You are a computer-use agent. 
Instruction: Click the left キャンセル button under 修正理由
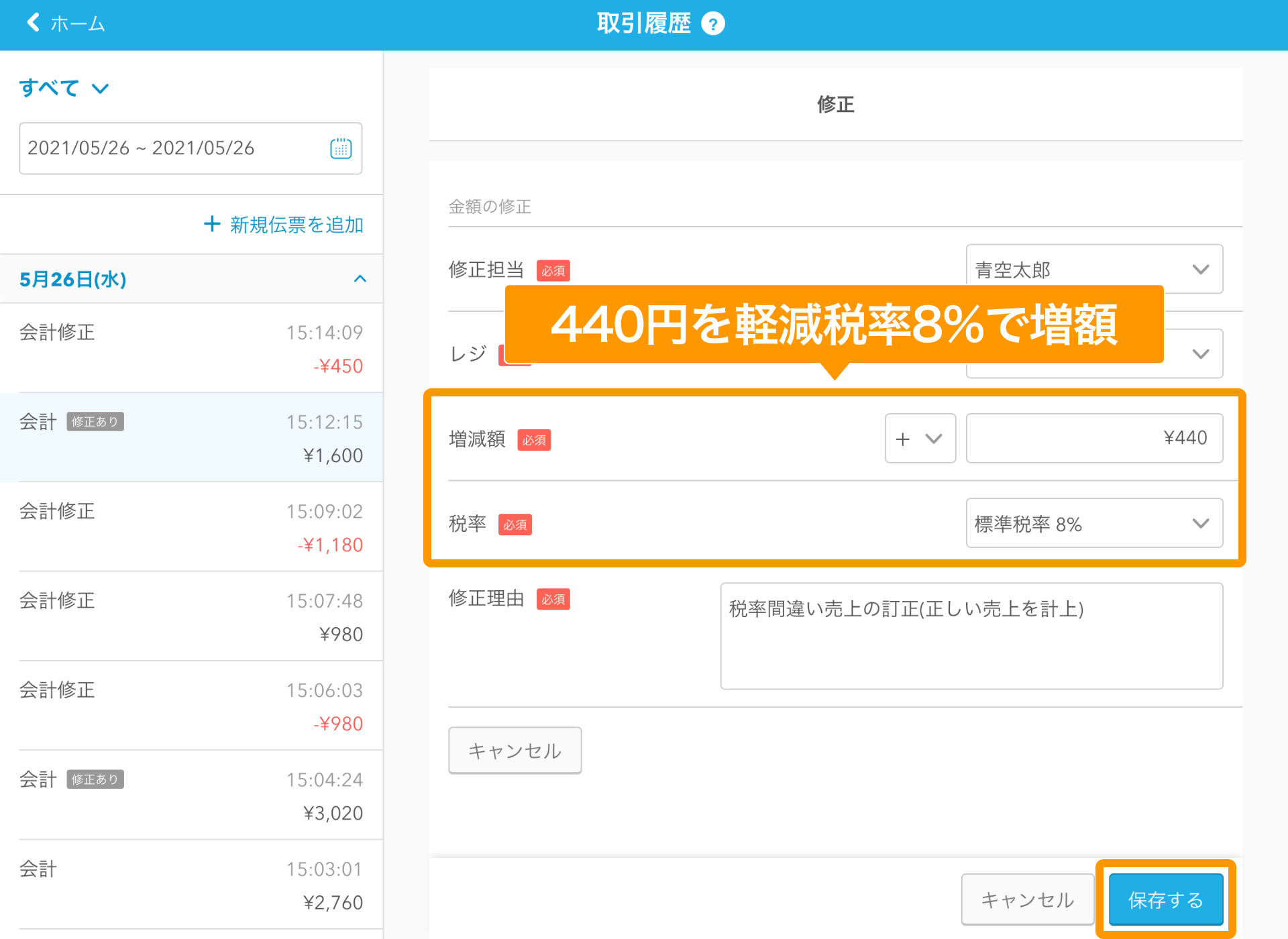coord(515,751)
